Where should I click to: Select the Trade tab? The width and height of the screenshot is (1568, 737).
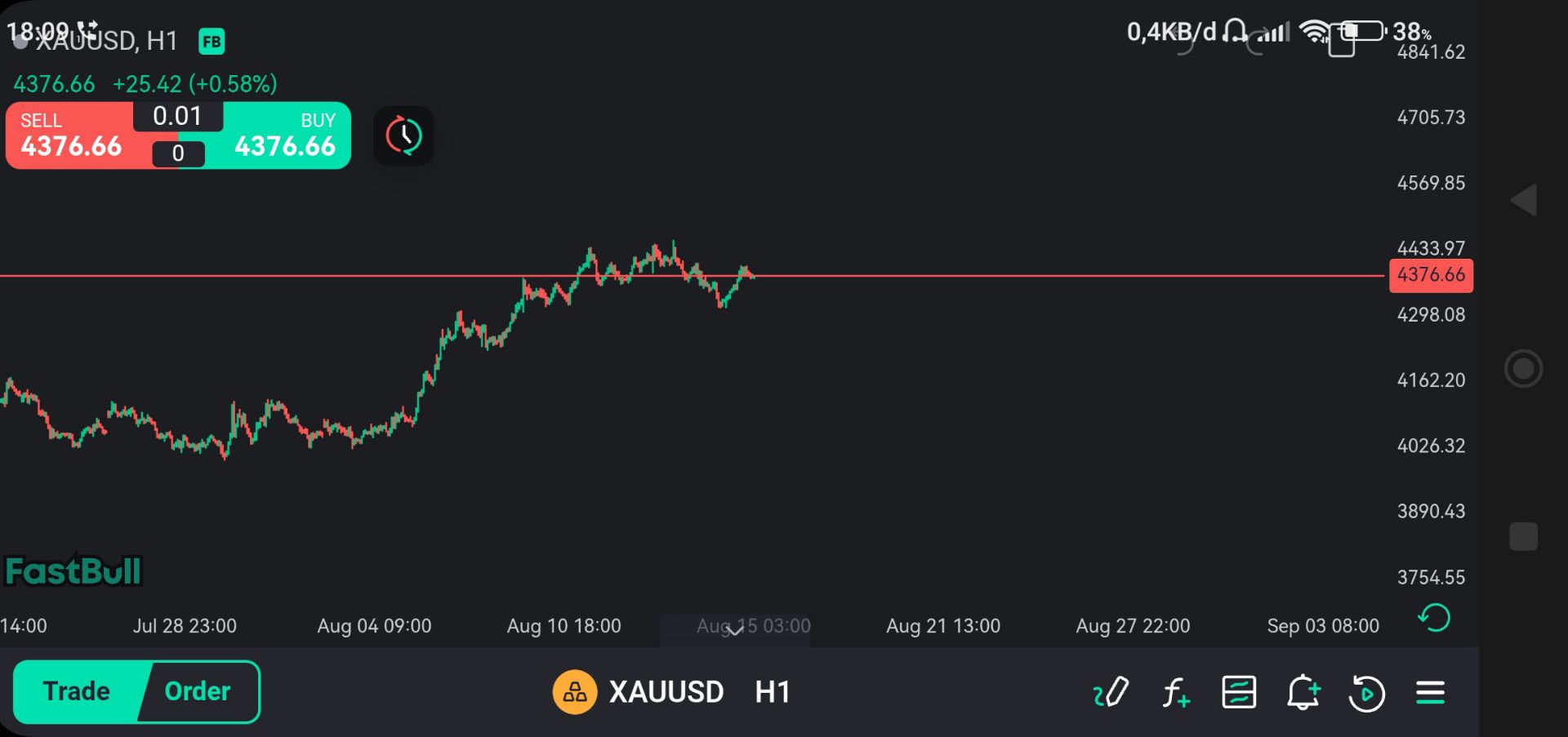coord(77,691)
